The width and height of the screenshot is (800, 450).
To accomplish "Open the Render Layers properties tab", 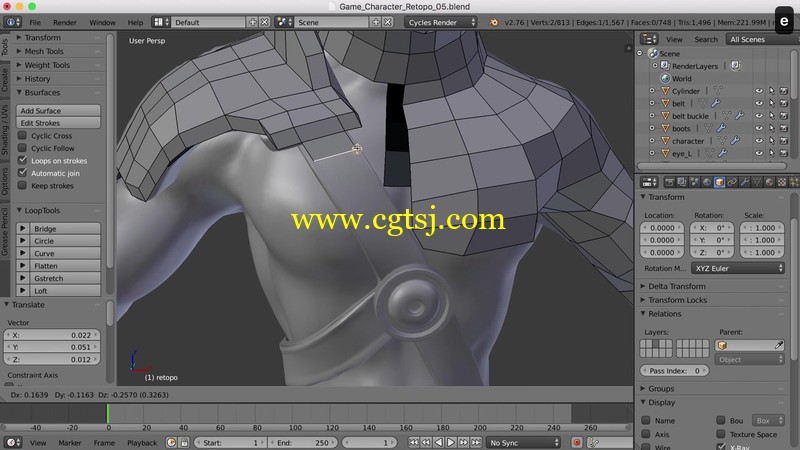I will 682,182.
